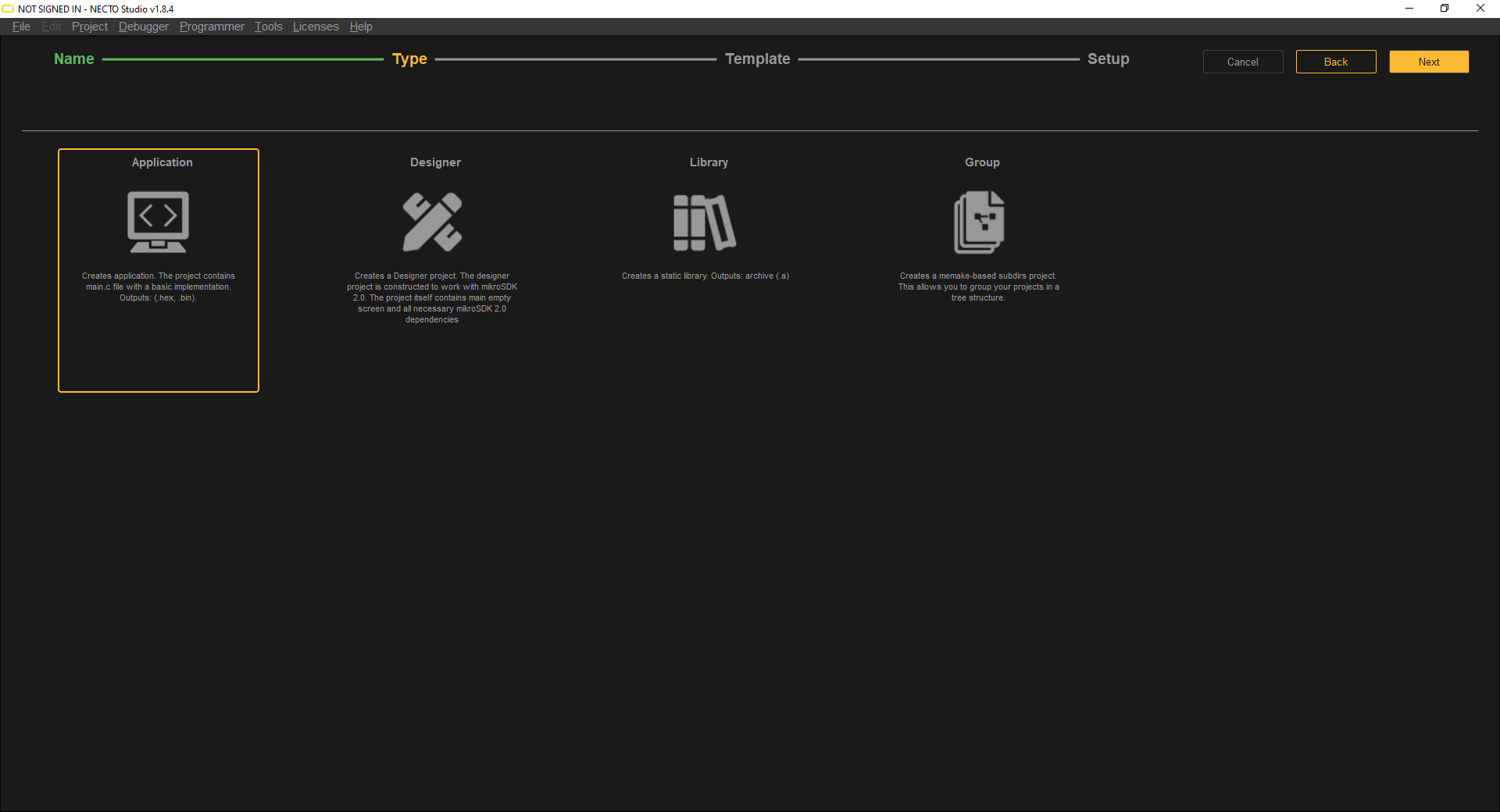Choose the Designer pencil and ruler icon

[x=432, y=222]
